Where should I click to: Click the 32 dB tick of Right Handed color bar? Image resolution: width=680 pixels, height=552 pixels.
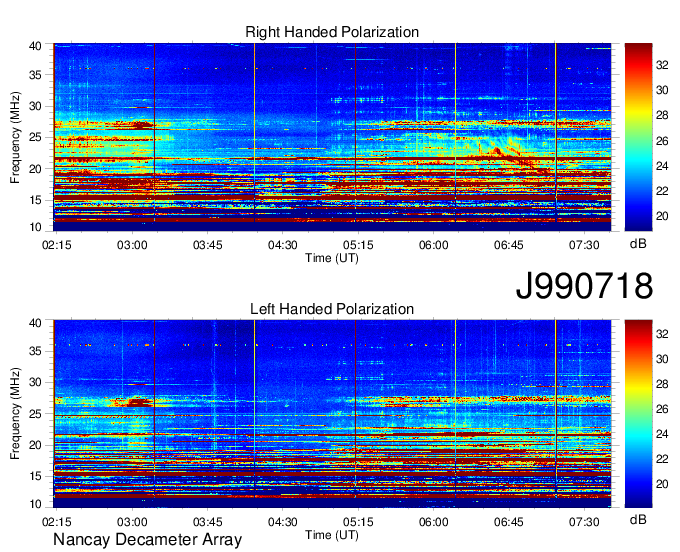tap(662, 65)
